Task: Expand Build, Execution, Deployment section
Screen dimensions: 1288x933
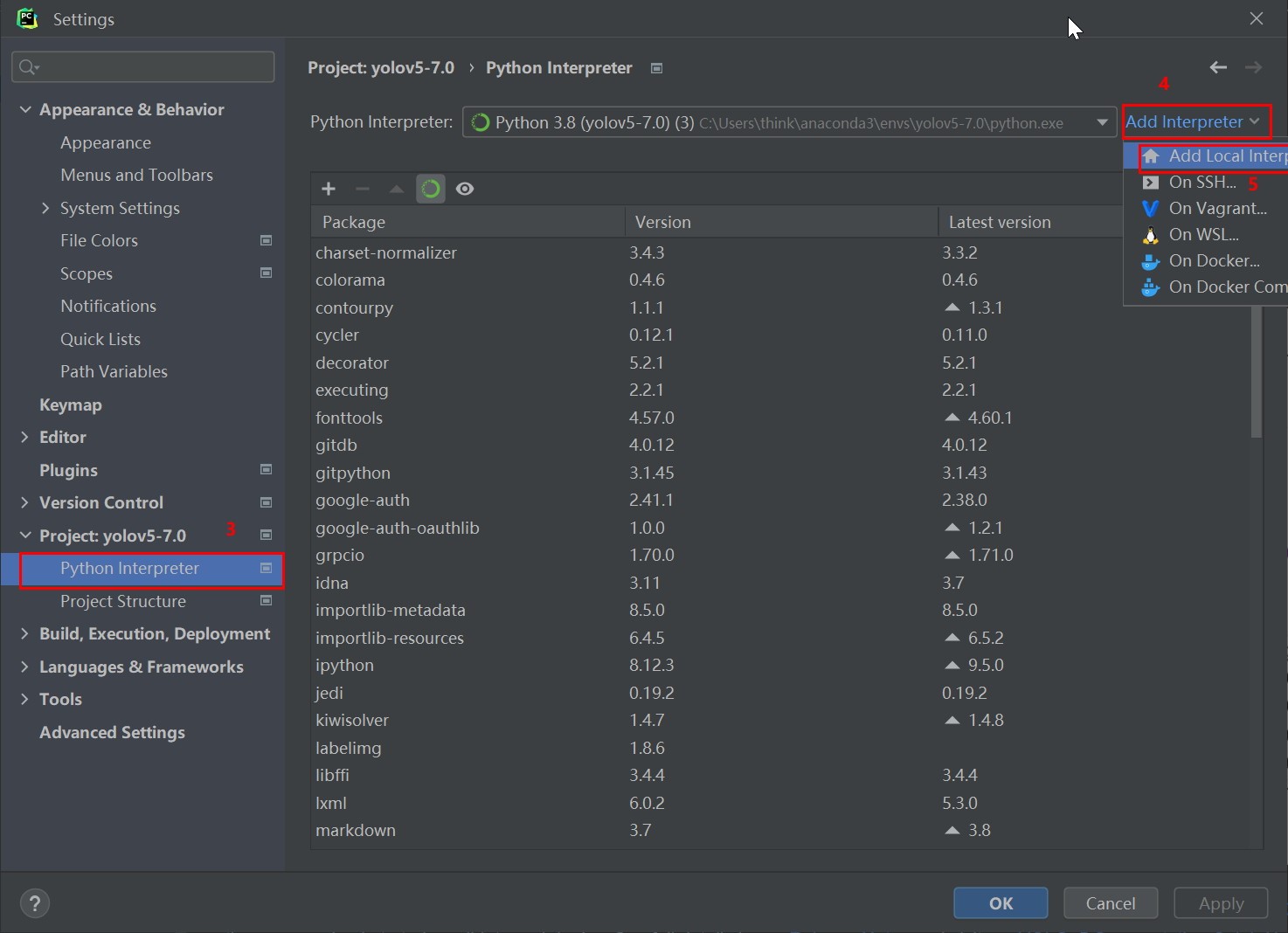Action: [x=25, y=633]
